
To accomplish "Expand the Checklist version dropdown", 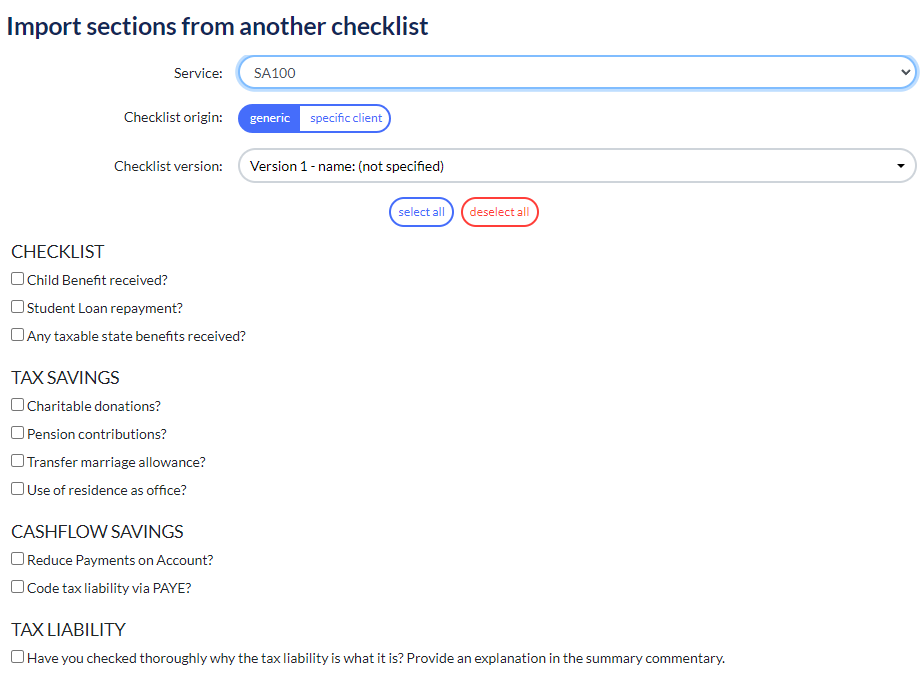I will coord(577,165).
